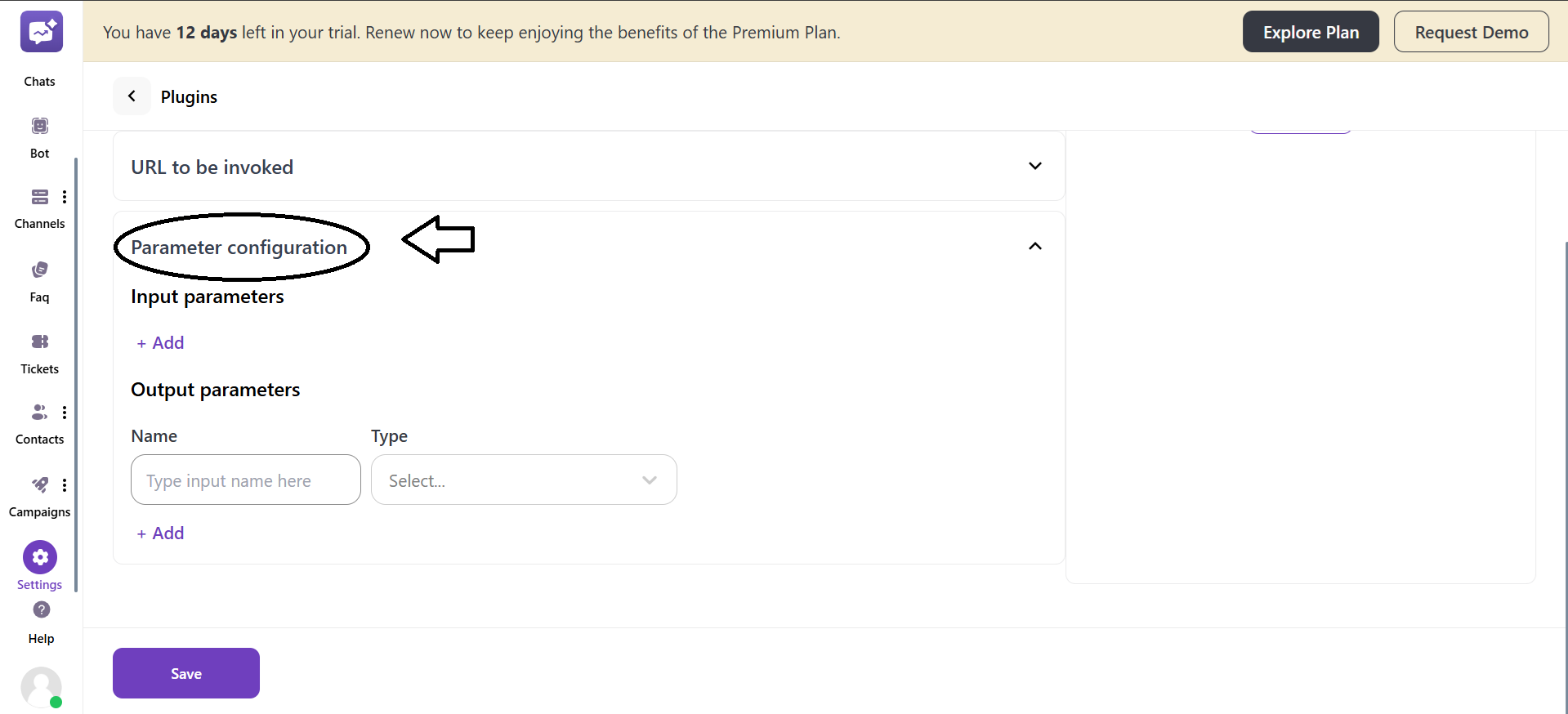The image size is (1568, 714).
Task: Open the Tickets section
Action: [x=38, y=341]
